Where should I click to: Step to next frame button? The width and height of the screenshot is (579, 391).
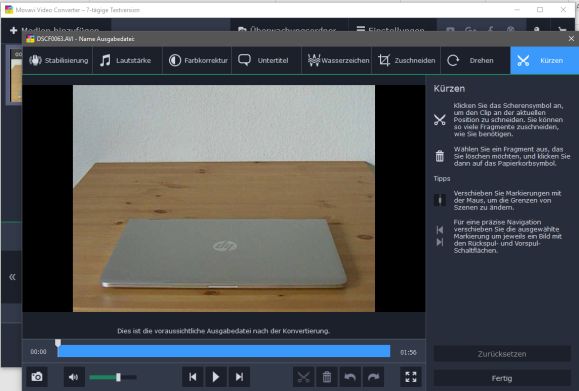point(239,377)
